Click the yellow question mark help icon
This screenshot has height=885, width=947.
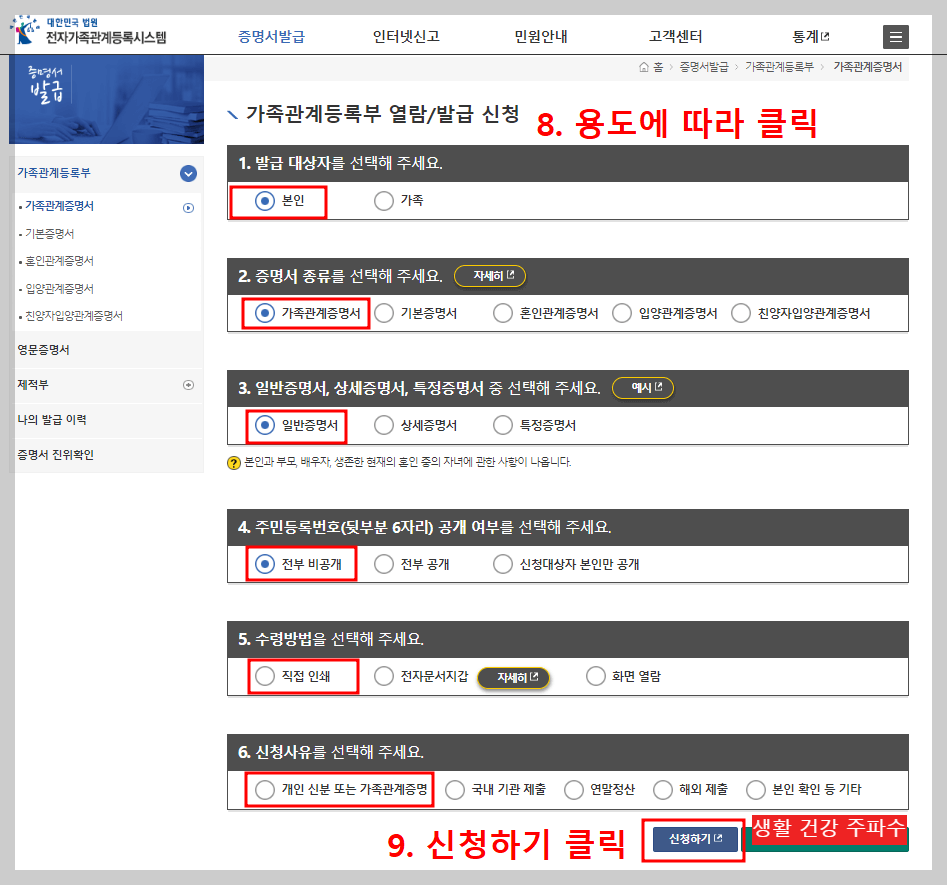point(232,461)
